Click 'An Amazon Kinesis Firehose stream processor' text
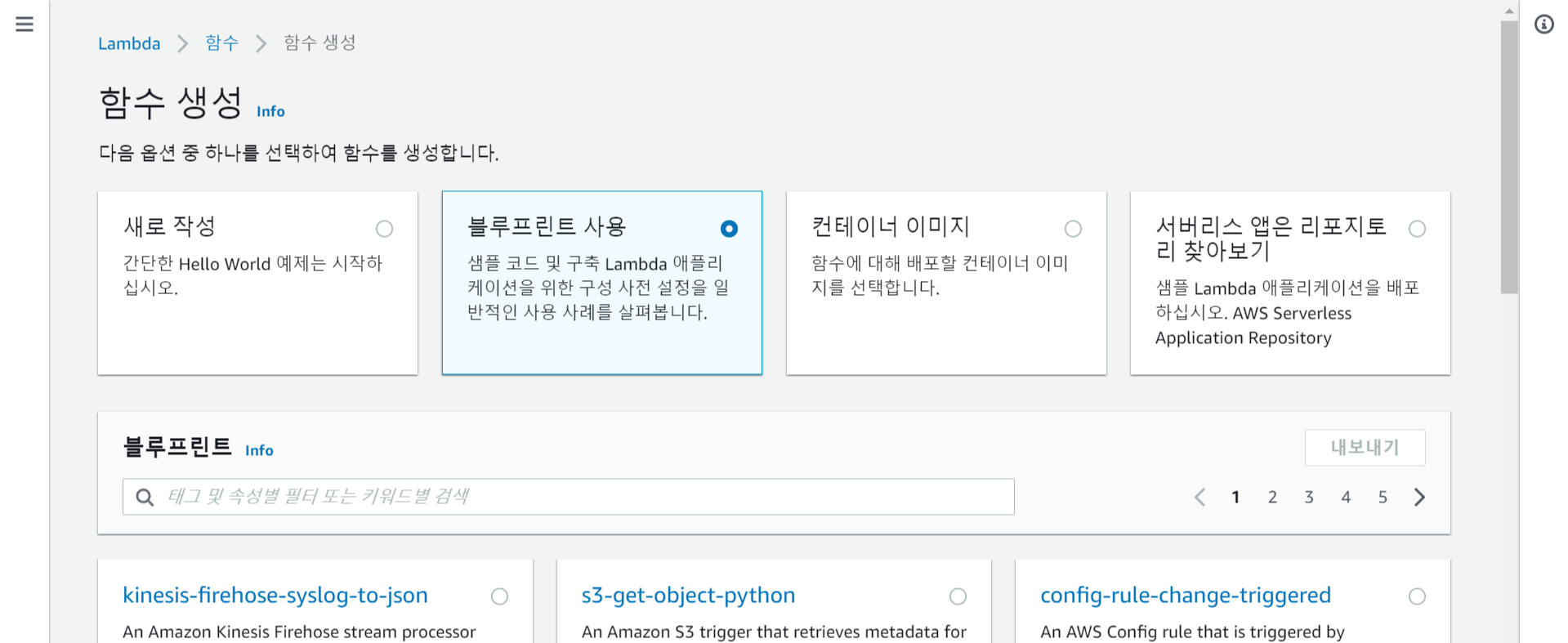 pyautogui.click(x=299, y=632)
